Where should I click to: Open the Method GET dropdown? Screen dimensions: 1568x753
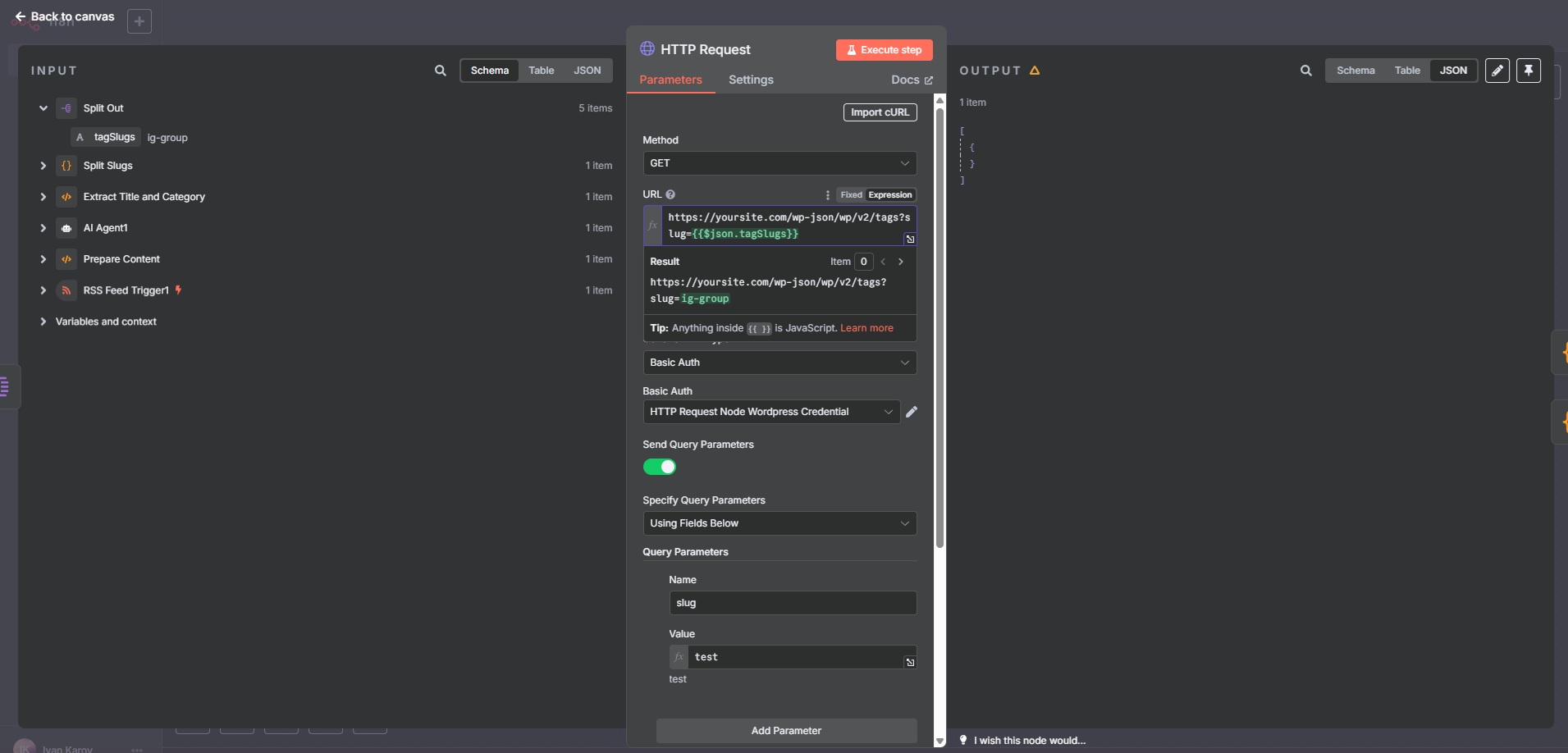pos(779,163)
